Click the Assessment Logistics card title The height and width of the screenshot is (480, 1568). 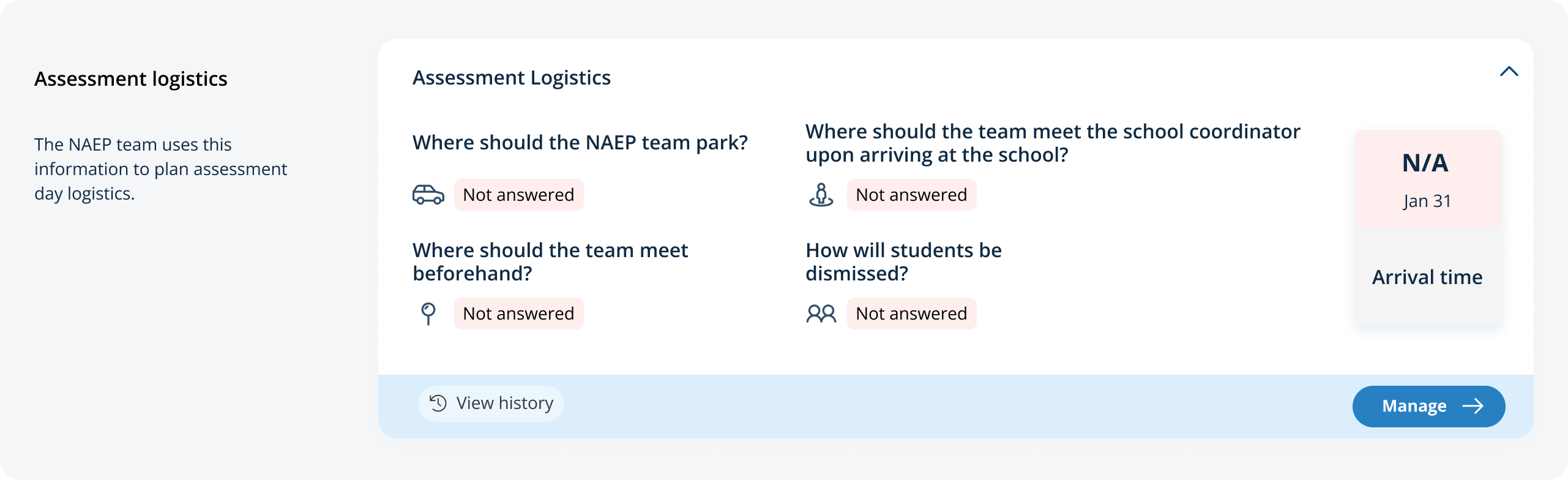click(512, 78)
